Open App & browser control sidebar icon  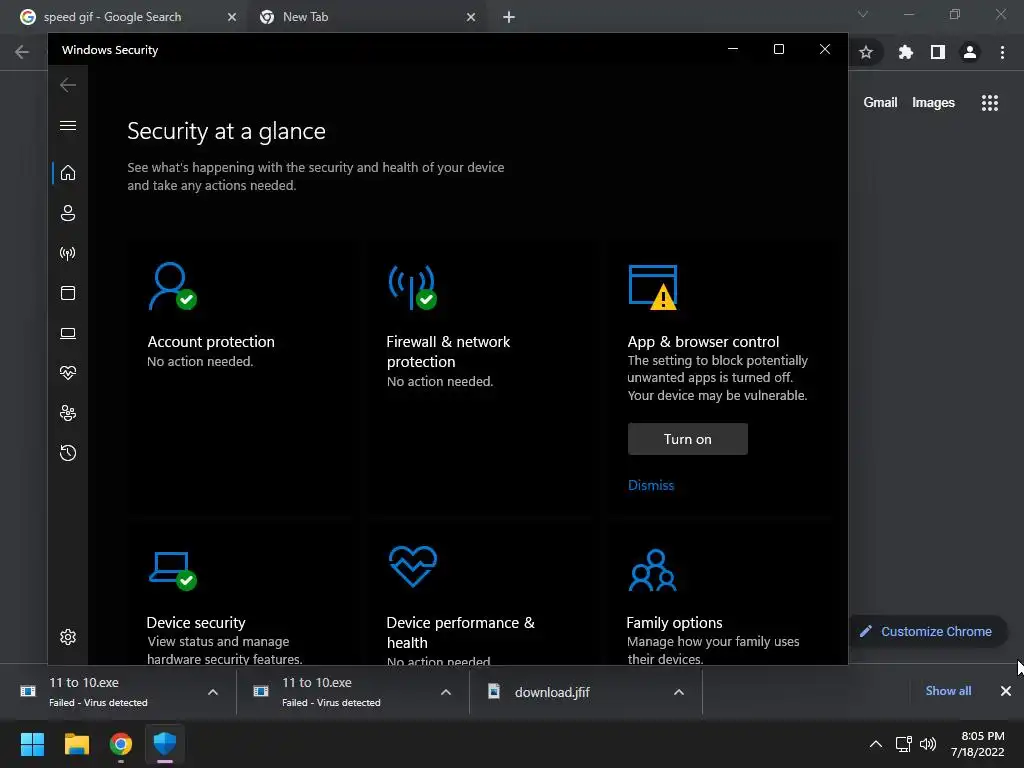(68, 293)
